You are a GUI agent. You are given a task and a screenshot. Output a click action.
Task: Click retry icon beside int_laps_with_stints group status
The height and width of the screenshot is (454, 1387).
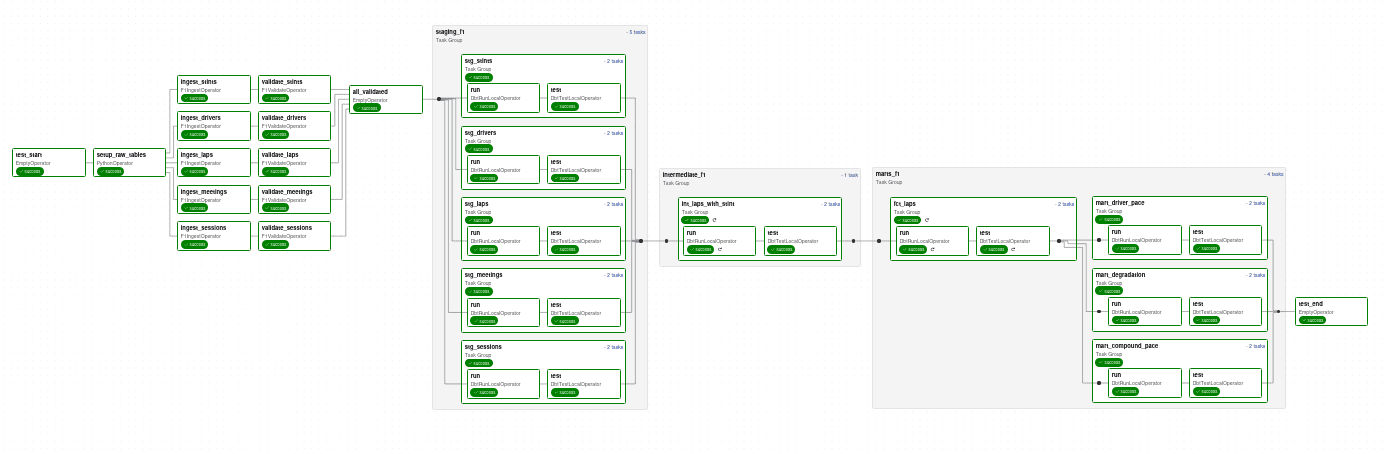(714, 220)
